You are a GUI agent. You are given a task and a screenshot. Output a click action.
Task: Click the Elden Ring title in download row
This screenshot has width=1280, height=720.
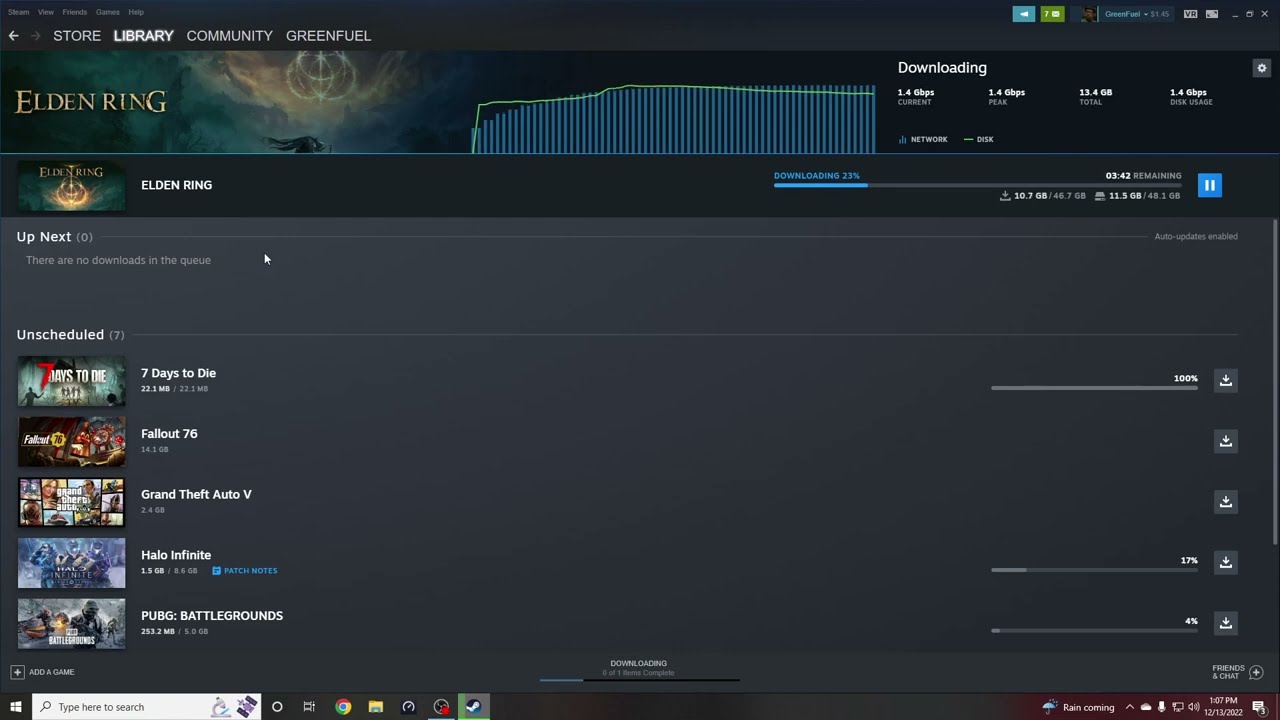[176, 185]
